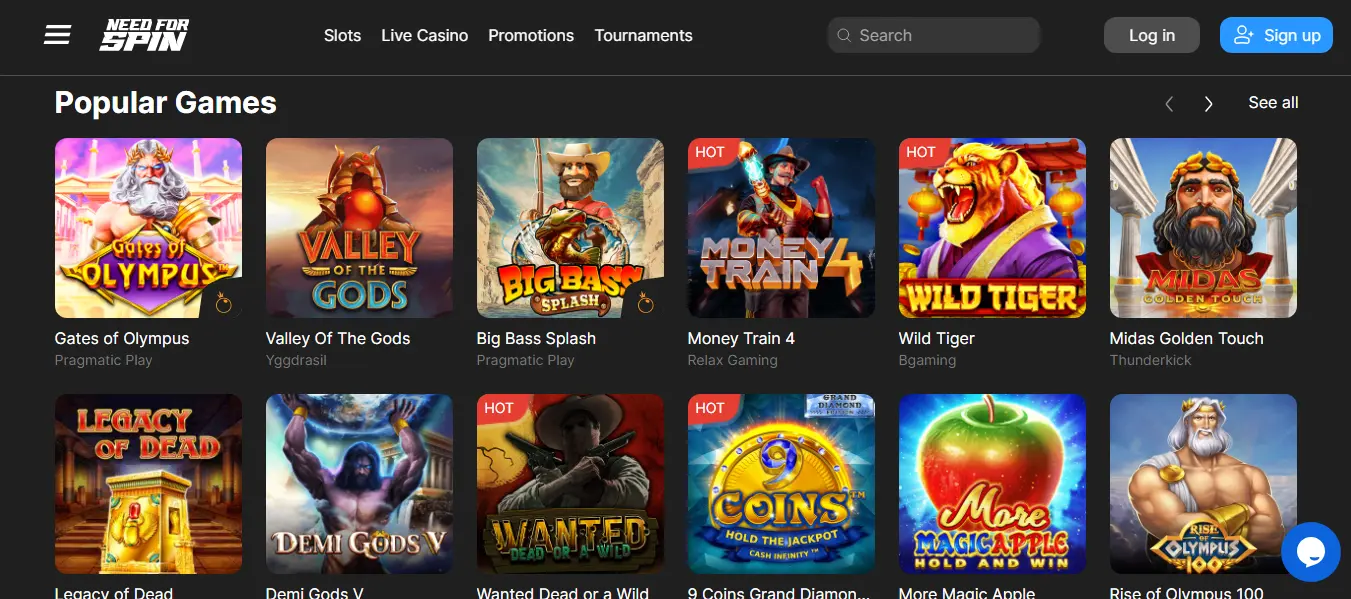Screen dimensions: 1351x599
Task: Click the HOT badge on Money Train 4
Action: (x=710, y=152)
